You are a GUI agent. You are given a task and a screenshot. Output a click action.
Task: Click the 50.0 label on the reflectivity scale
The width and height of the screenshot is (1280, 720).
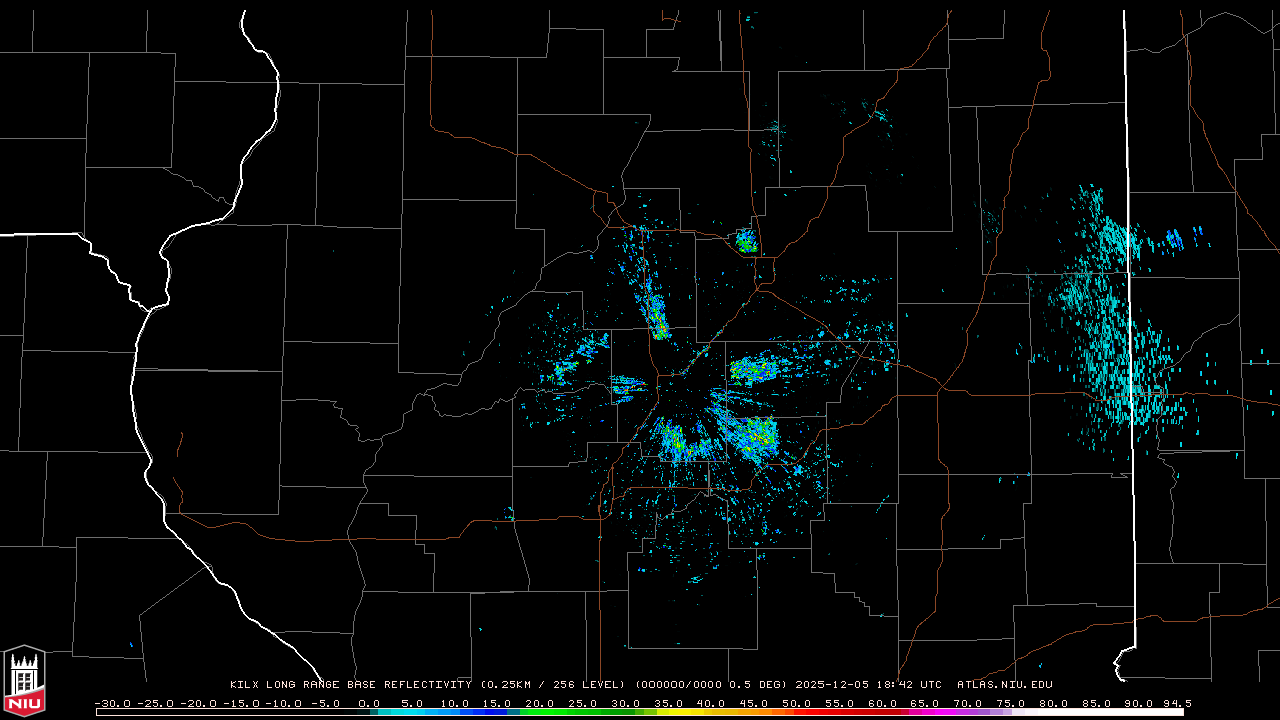(x=796, y=703)
